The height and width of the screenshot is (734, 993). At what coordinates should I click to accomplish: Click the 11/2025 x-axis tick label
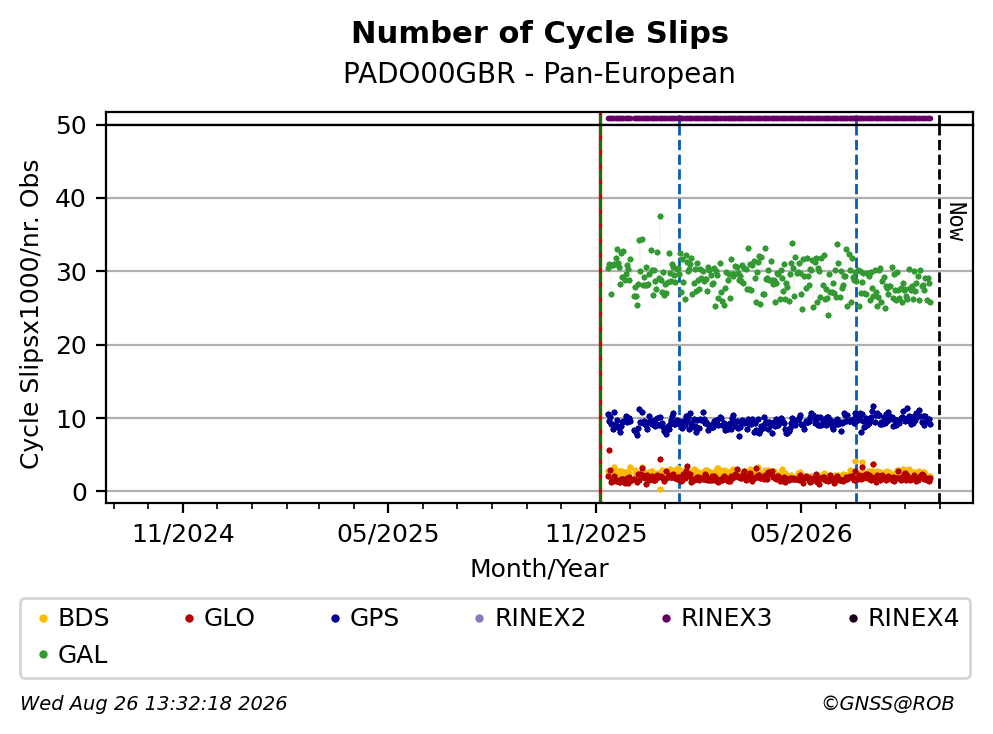pyautogui.click(x=596, y=534)
